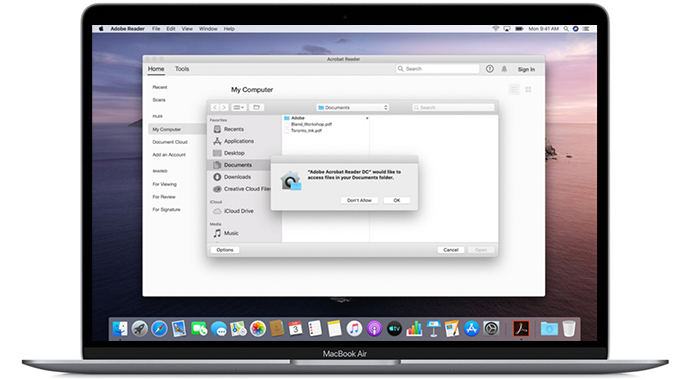Viewport: 690px width, 380px height.
Task: Open the Edit menu
Action: coord(171,29)
